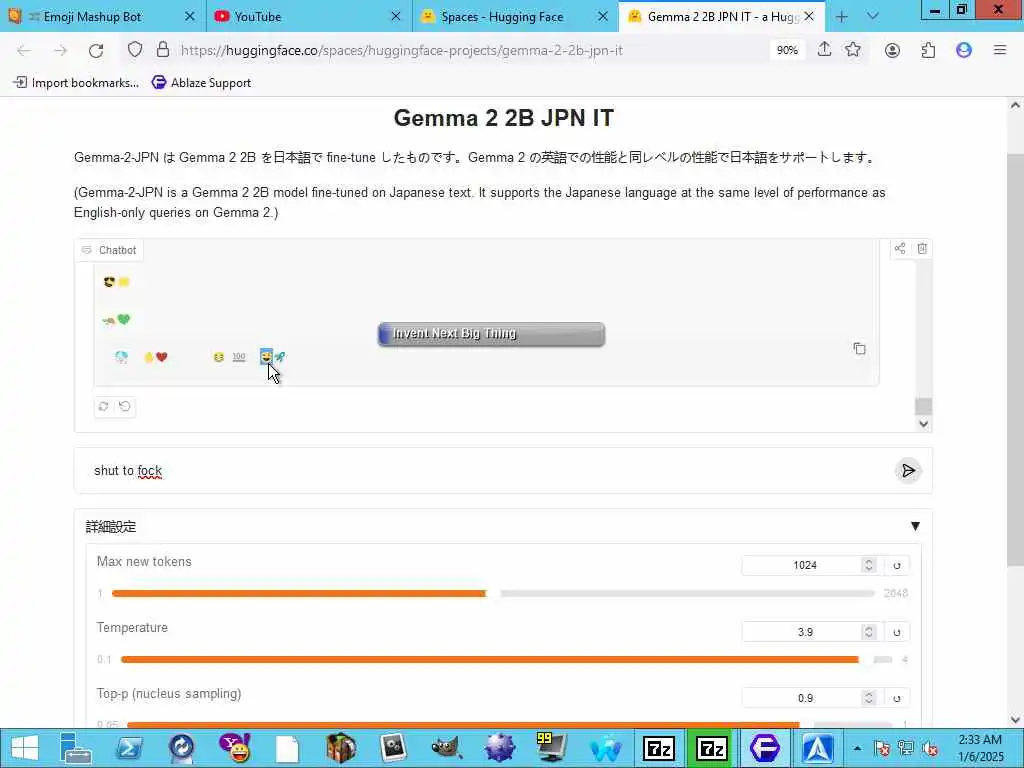Click the browser forward arrow
The width and height of the screenshot is (1024, 768).
coord(60,50)
